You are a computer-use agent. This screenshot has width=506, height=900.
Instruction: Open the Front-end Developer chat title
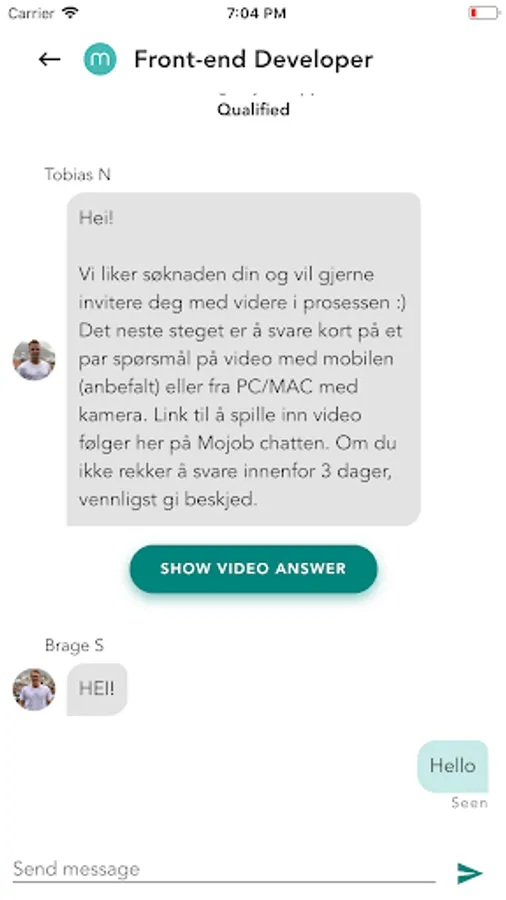coord(254,59)
